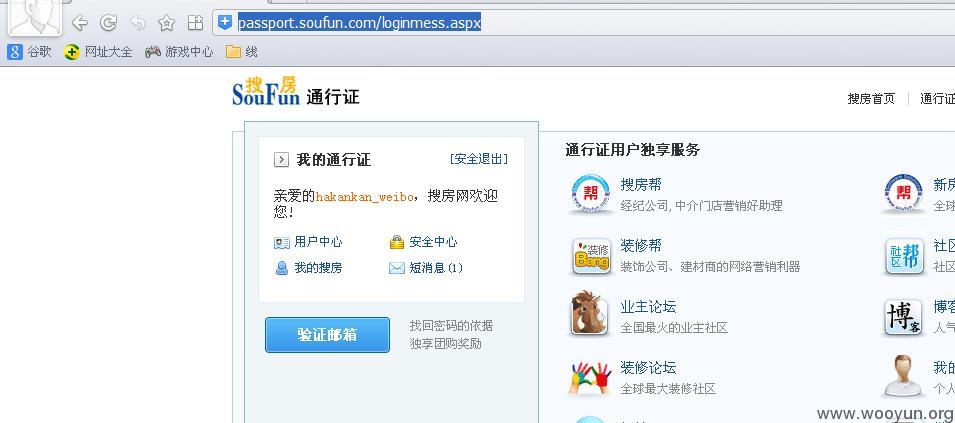This screenshot has height=423, width=955.
Task: Open the 线 bookmarks folder
Action: point(242,52)
